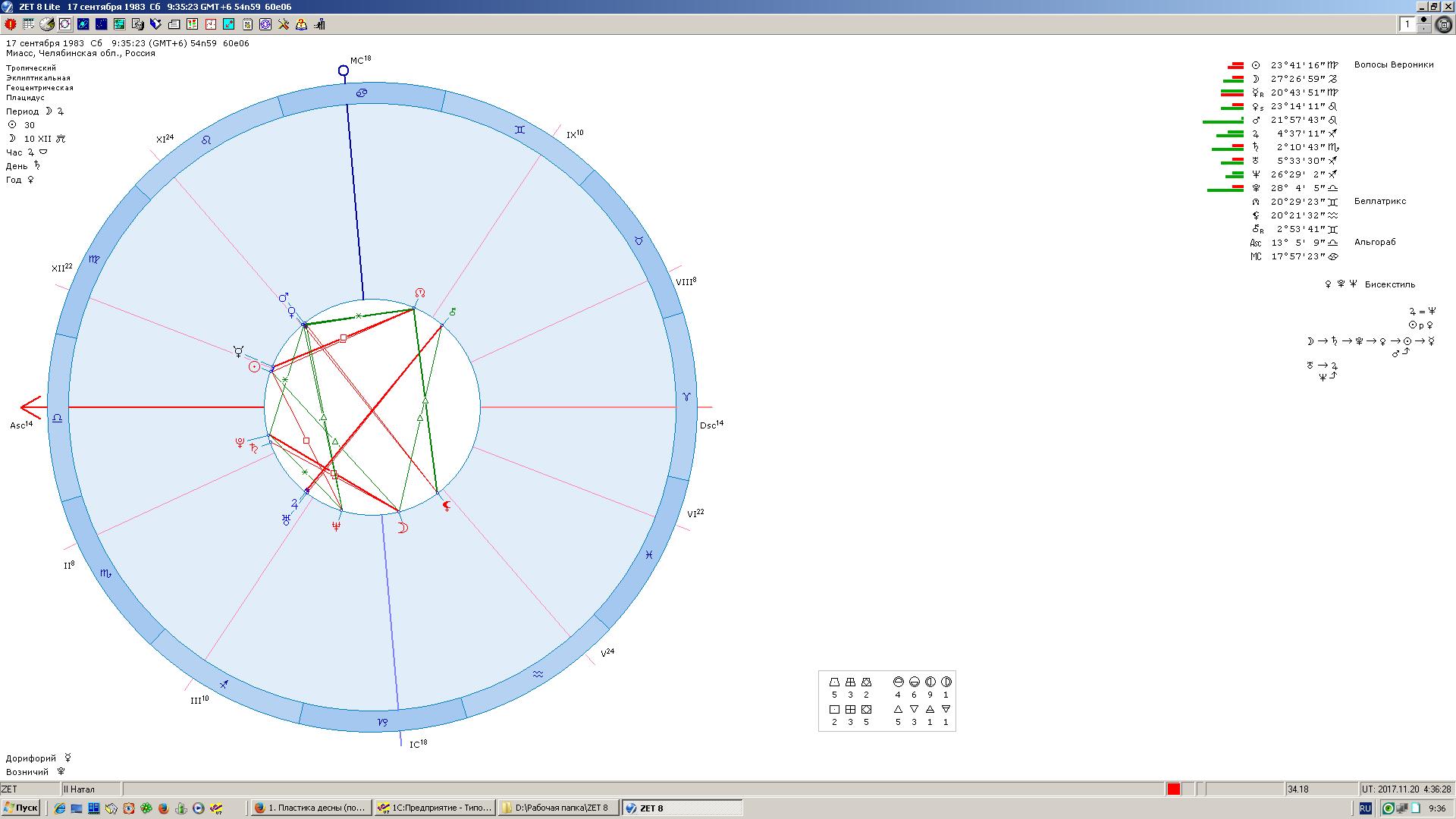Click the clock toolbar icon
The width and height of the screenshot is (1456, 819).
(x=210, y=24)
